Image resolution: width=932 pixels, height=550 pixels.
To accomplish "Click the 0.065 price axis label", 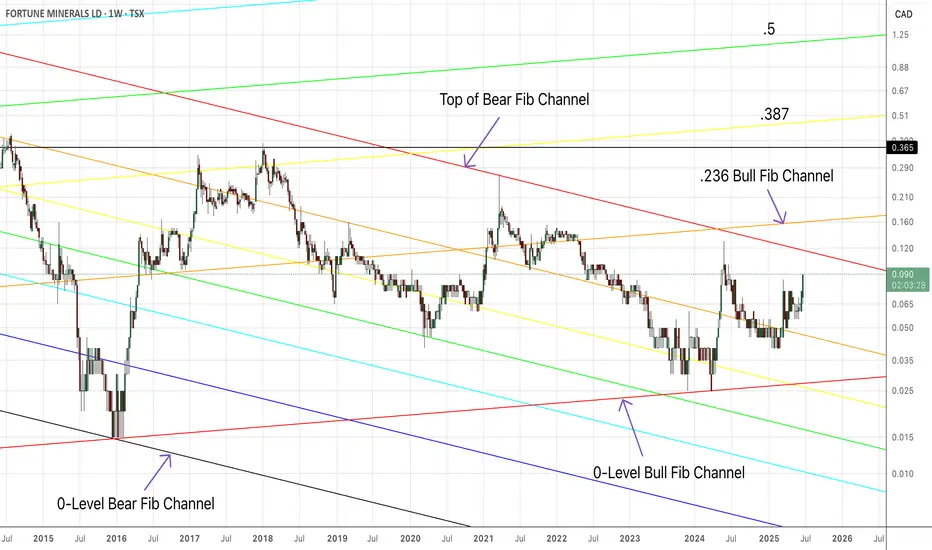I will tap(902, 304).
